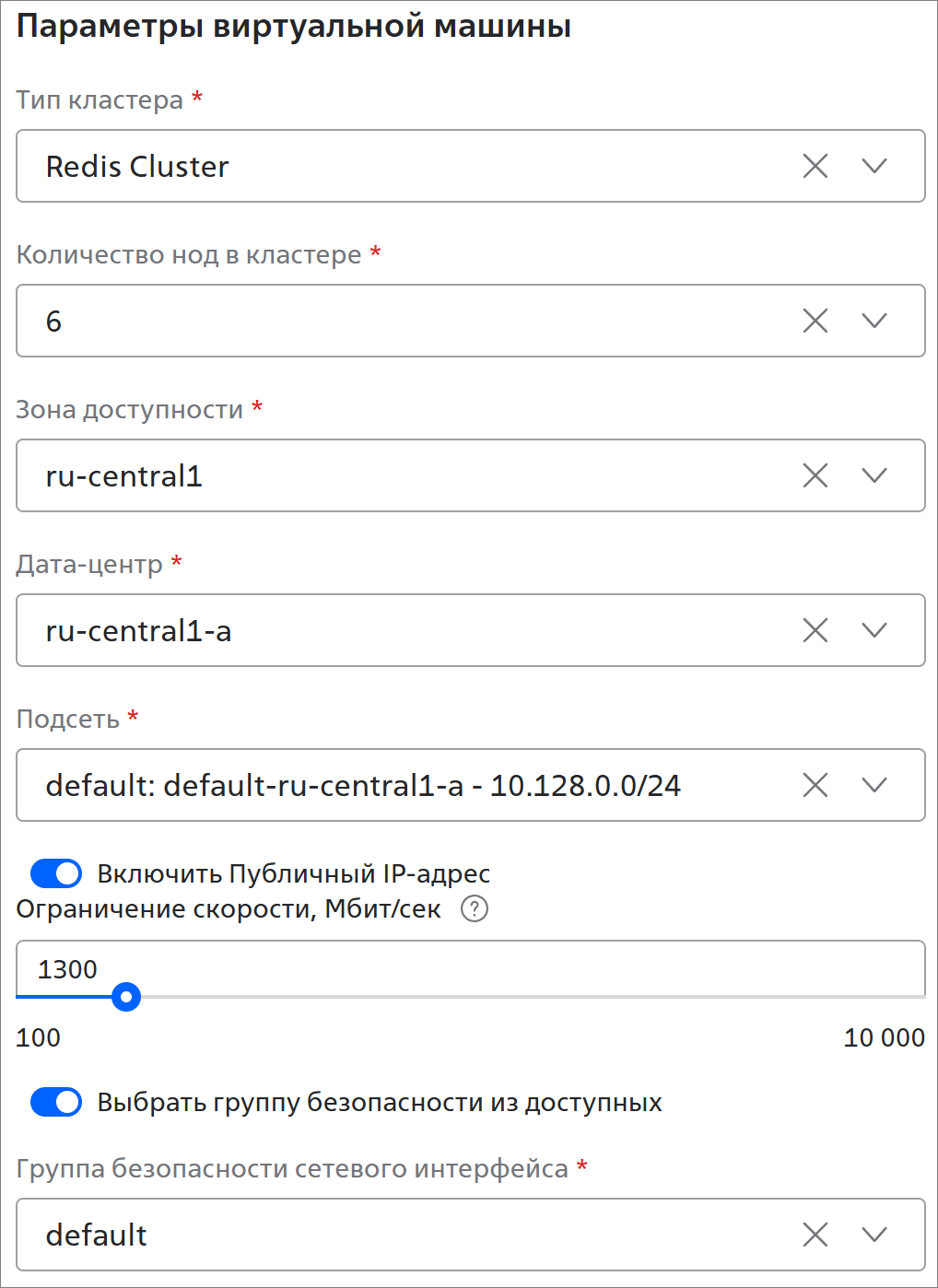Click the speed limit input field

tap(461, 969)
